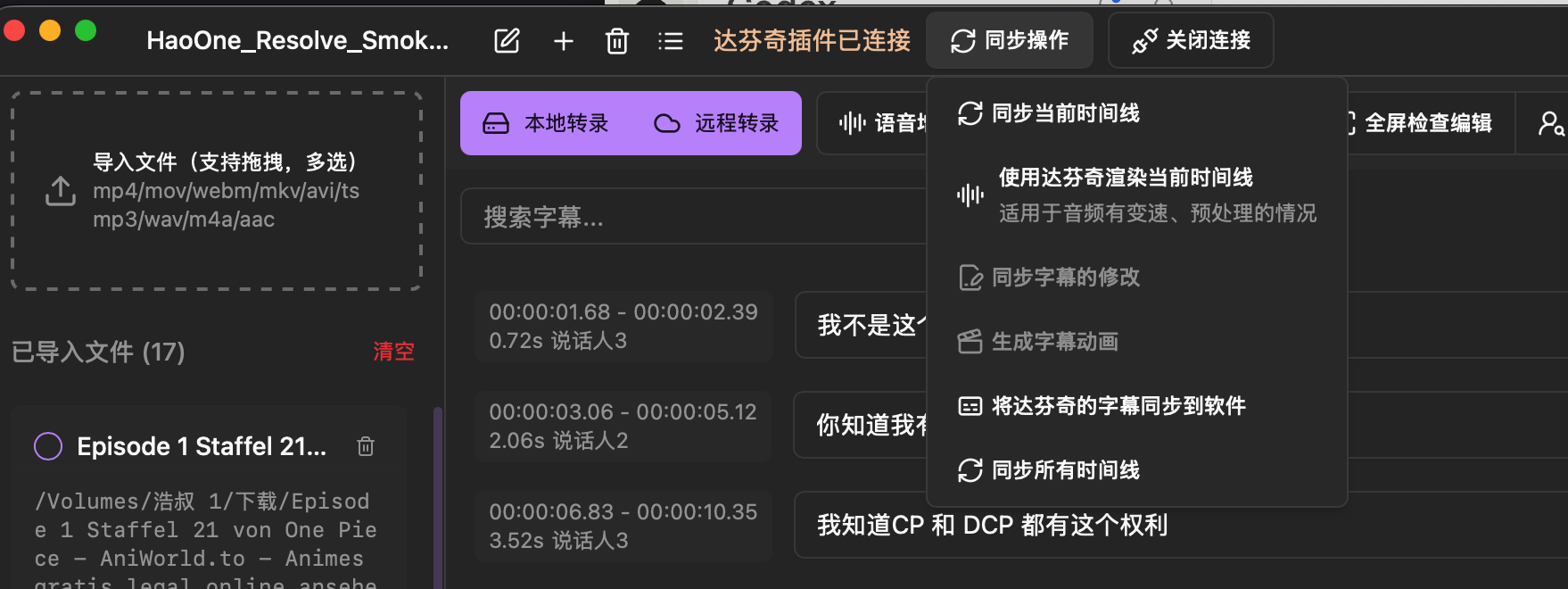Click the 本地转录 button
Screen dimensions: 1568x589
pyautogui.click(x=546, y=123)
